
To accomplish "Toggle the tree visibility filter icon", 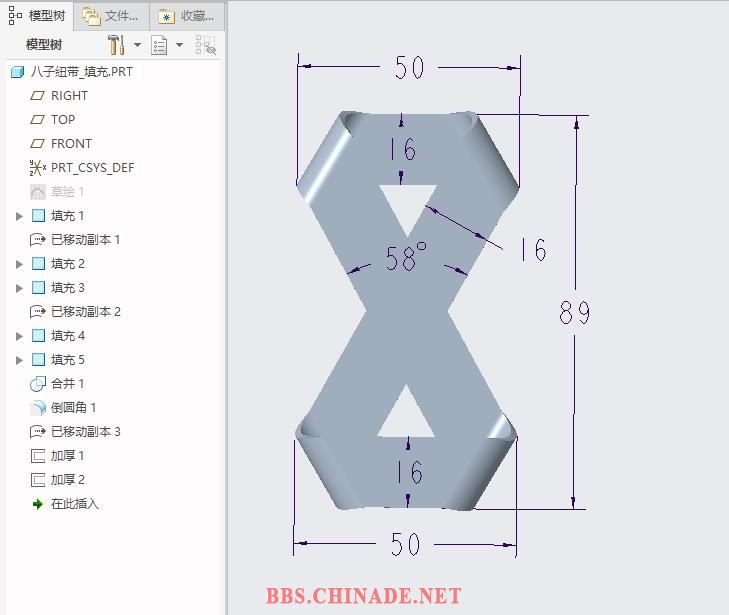I will (x=205, y=45).
